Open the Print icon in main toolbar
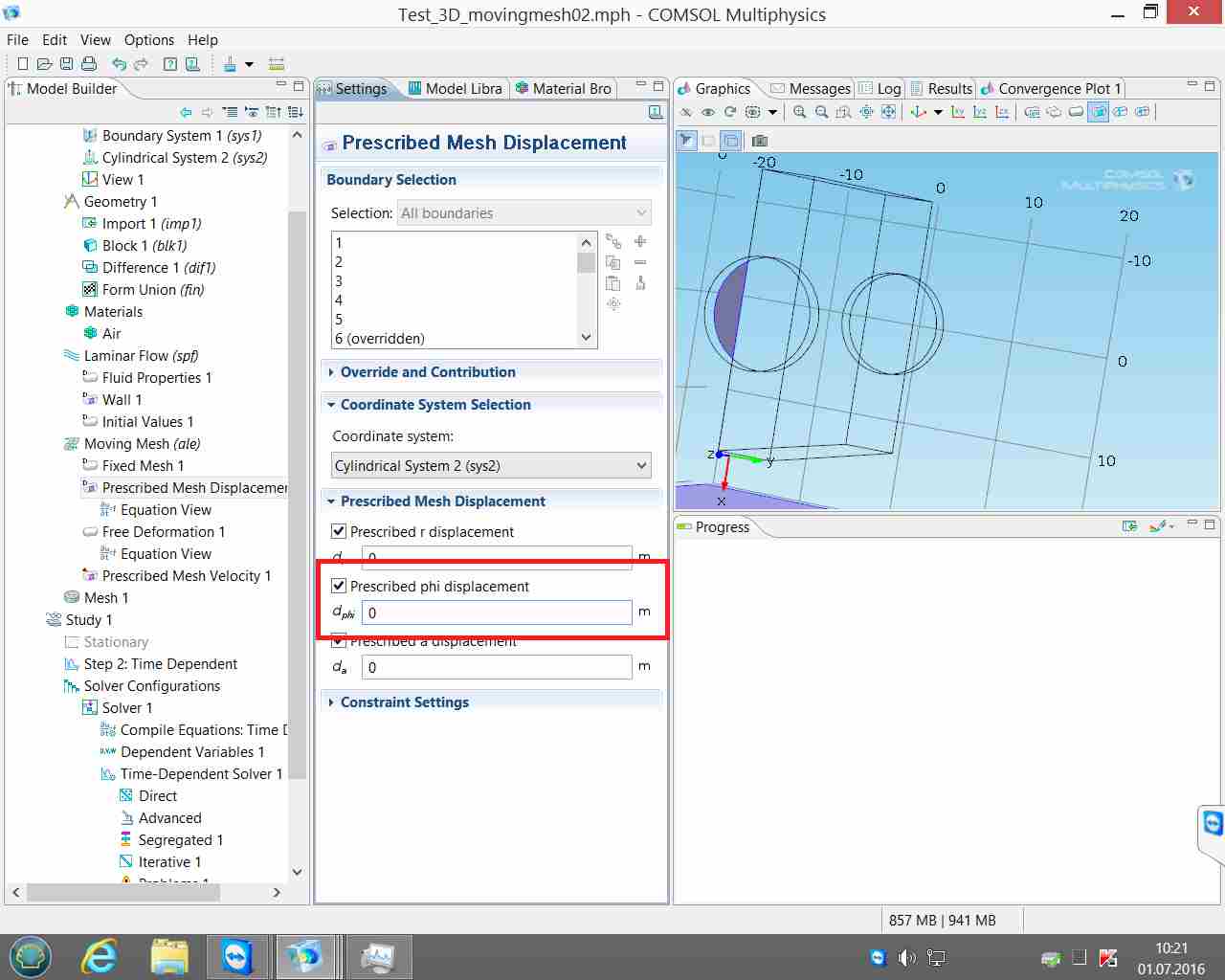The height and width of the screenshot is (980, 1225). [x=89, y=64]
